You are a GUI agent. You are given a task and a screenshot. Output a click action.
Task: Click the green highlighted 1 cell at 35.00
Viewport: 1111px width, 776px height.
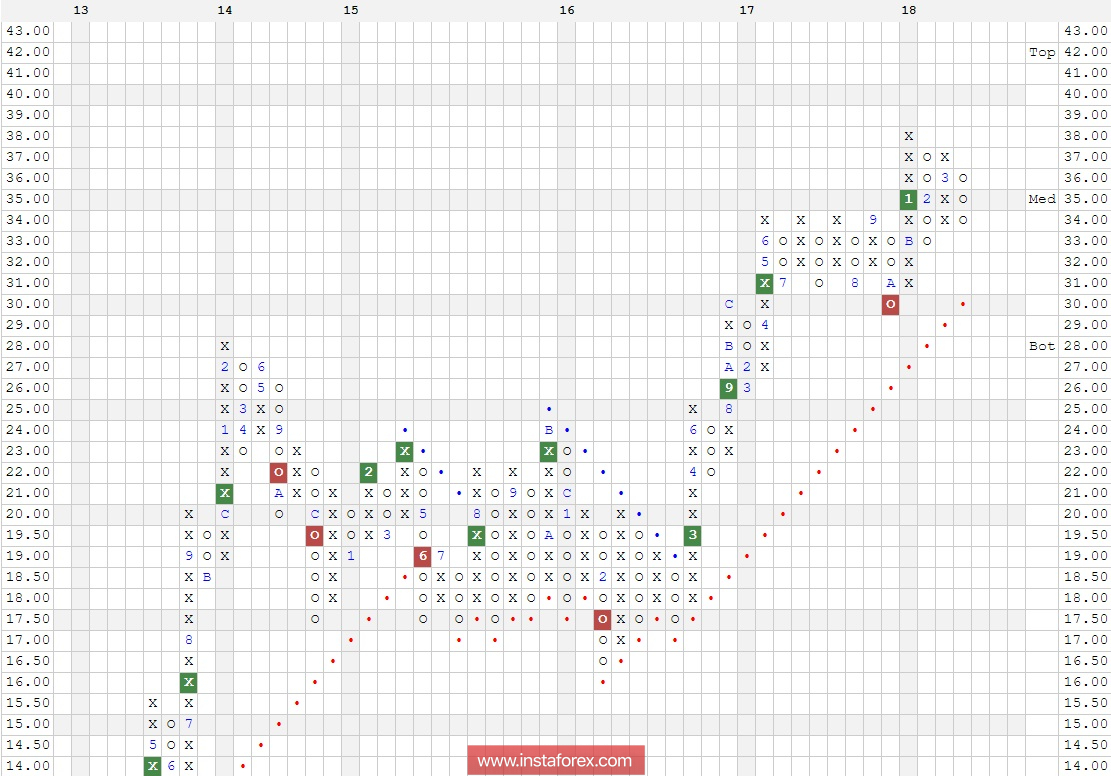point(908,199)
